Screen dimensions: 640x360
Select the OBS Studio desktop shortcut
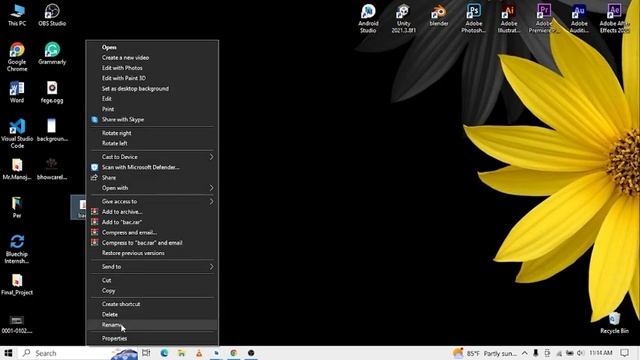click(52, 15)
